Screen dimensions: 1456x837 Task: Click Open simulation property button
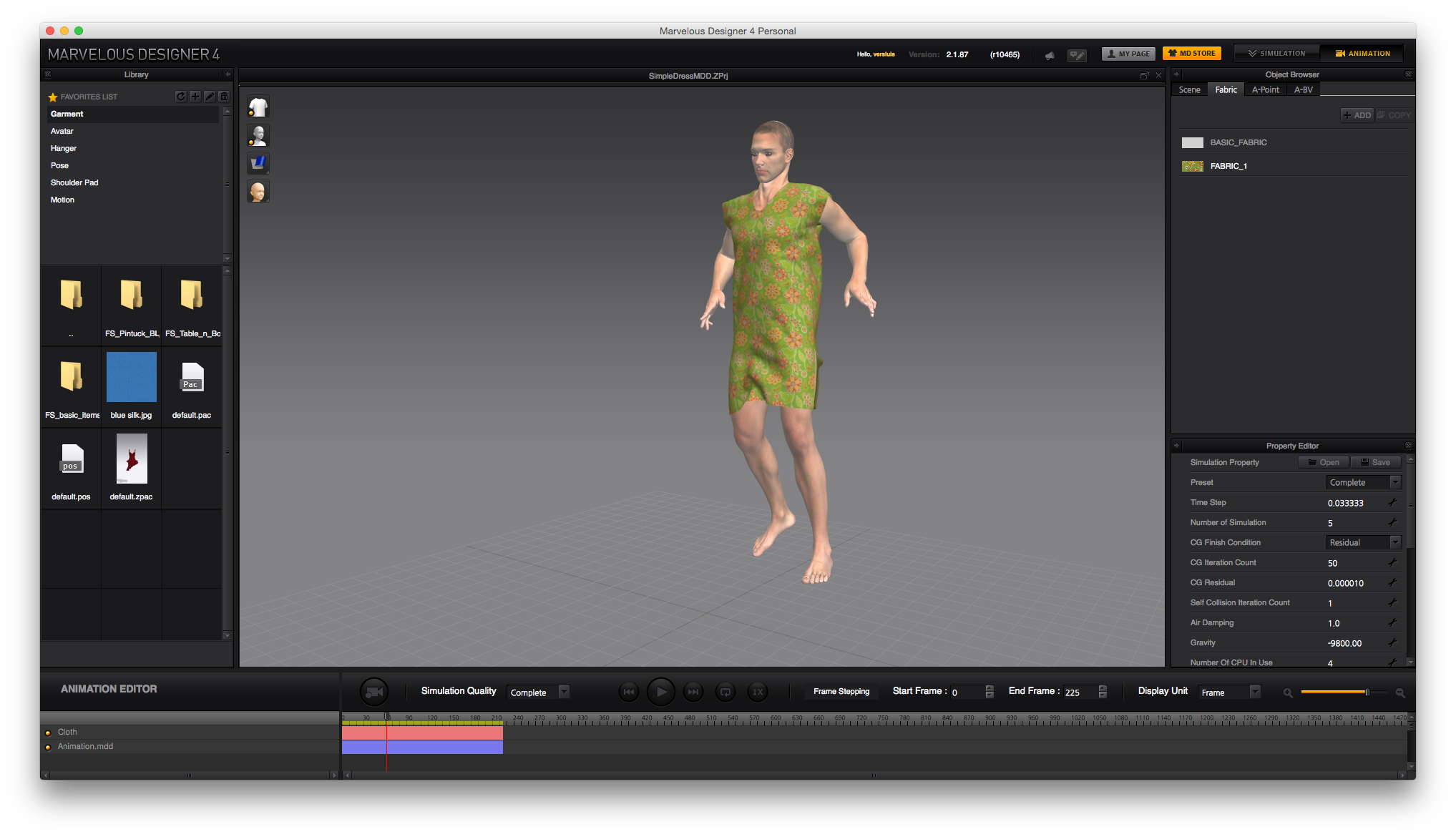pyautogui.click(x=1324, y=463)
